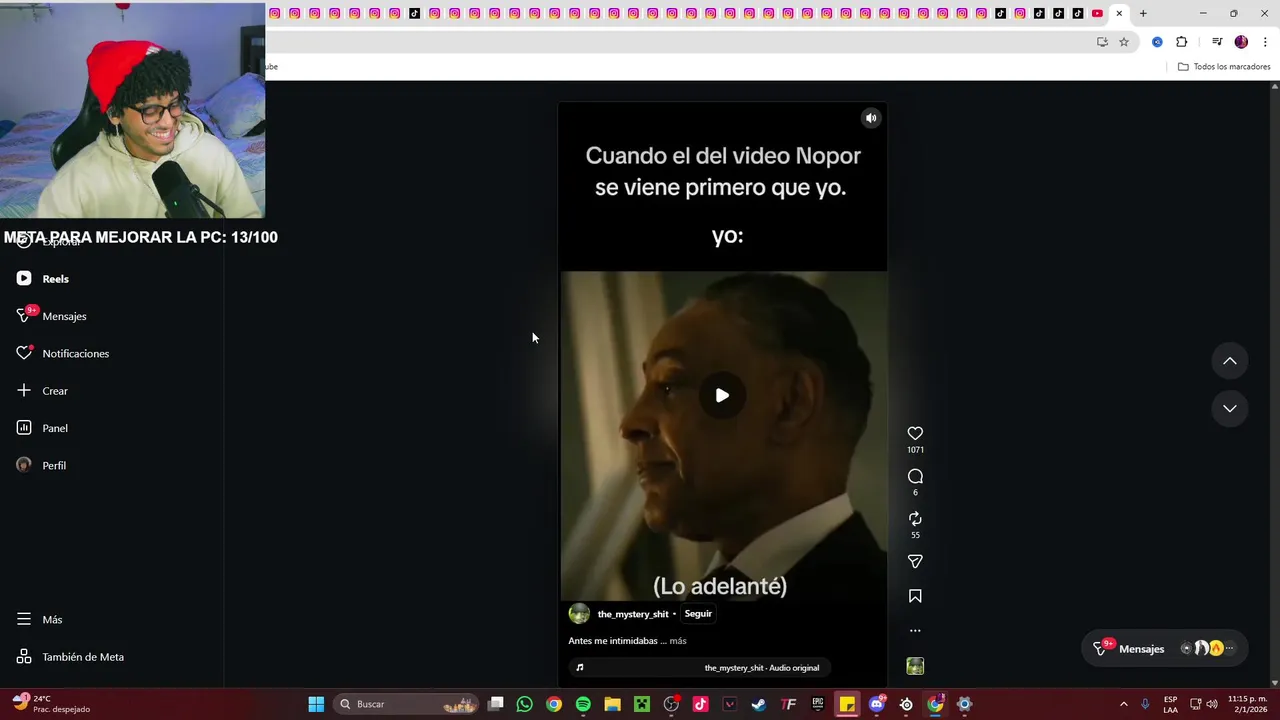The width and height of the screenshot is (1280, 720).
Task: Open the floating Mensajes chat button
Action: pos(1164,649)
